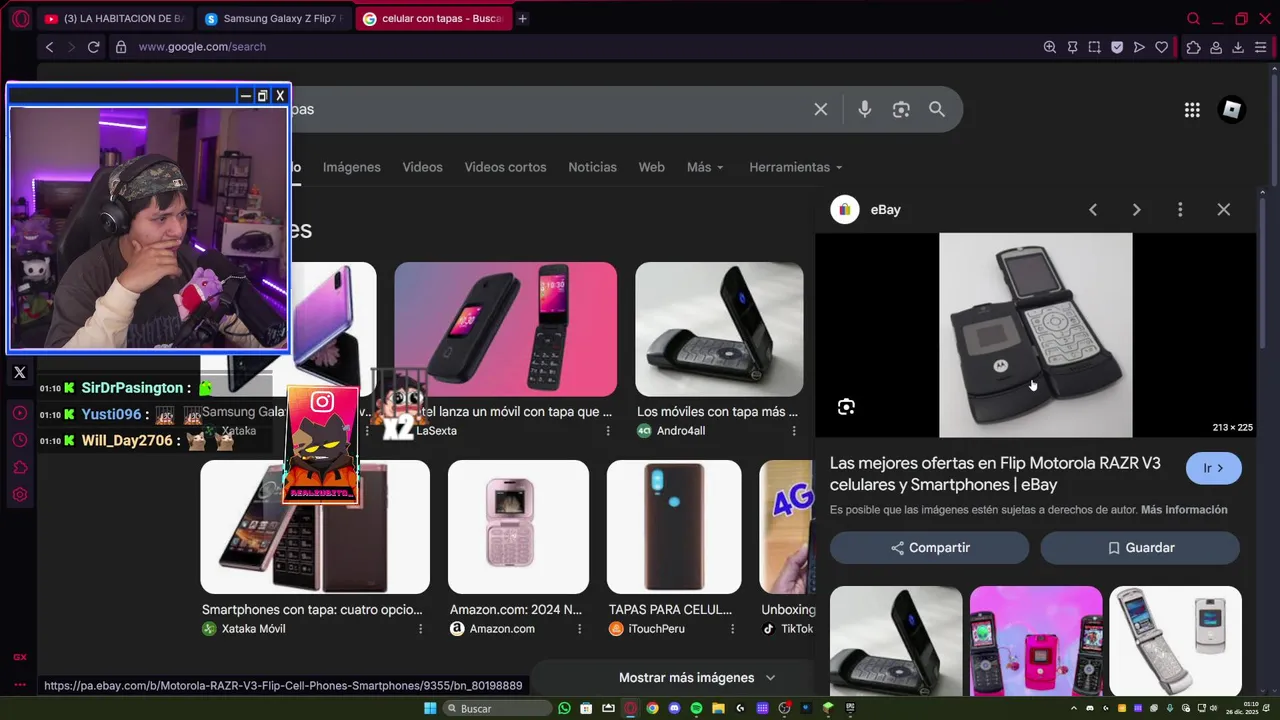The height and width of the screenshot is (720, 1280).
Task: Open the pink RAZR related image thumbnail
Action: point(1036,640)
